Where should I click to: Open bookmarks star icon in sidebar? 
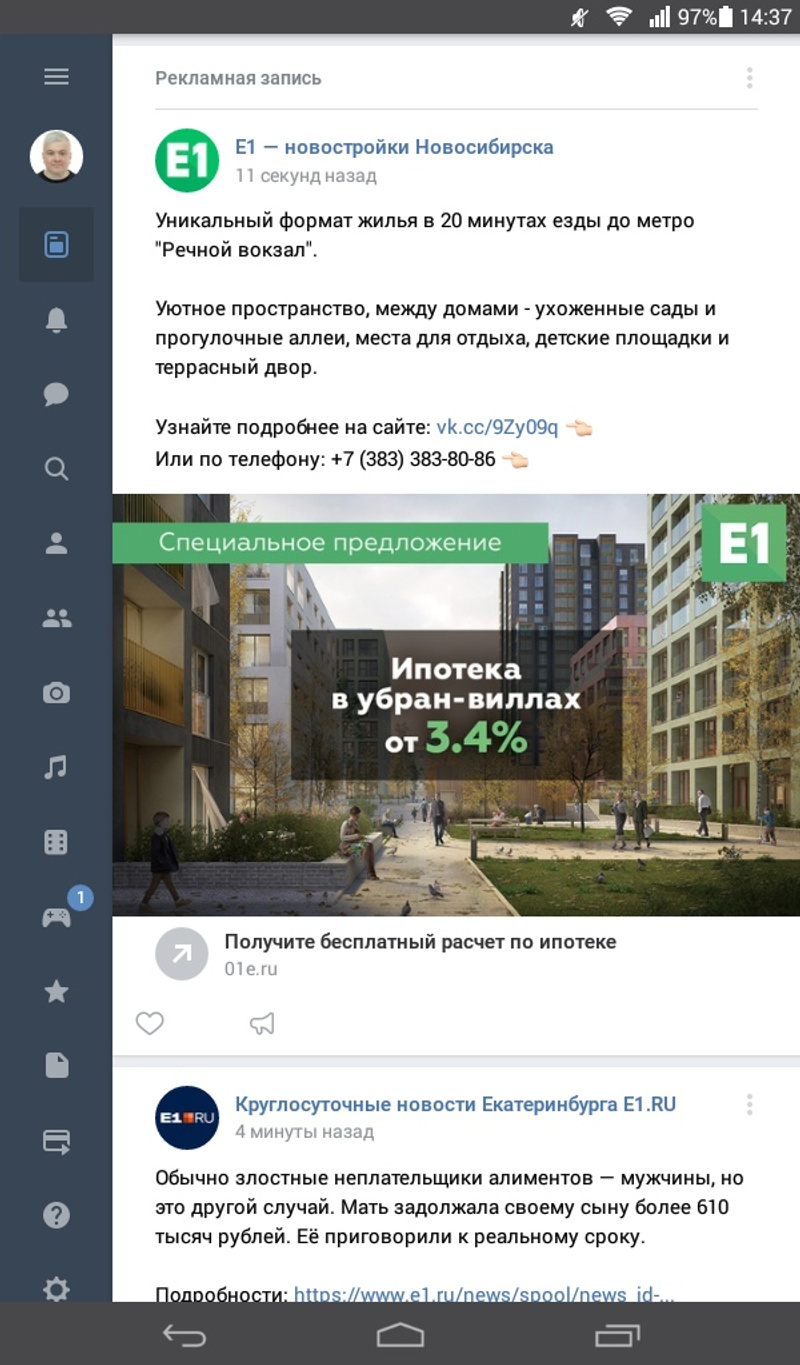(56, 991)
